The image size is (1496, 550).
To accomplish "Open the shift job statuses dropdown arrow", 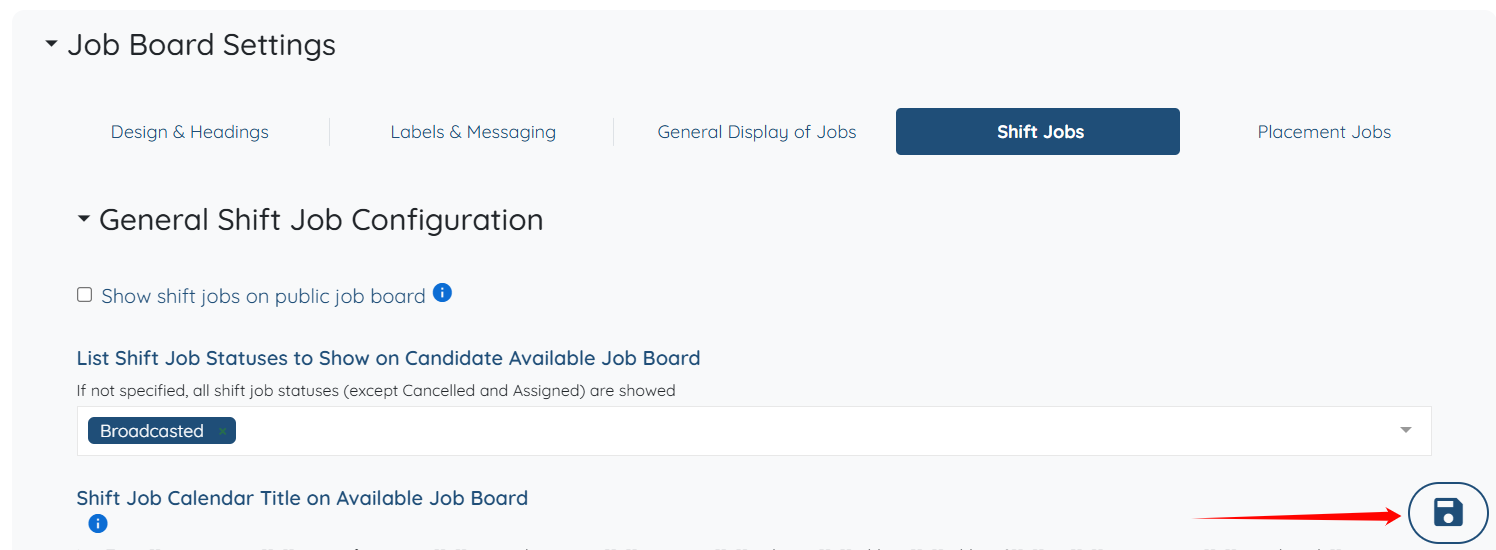I will tap(1405, 431).
